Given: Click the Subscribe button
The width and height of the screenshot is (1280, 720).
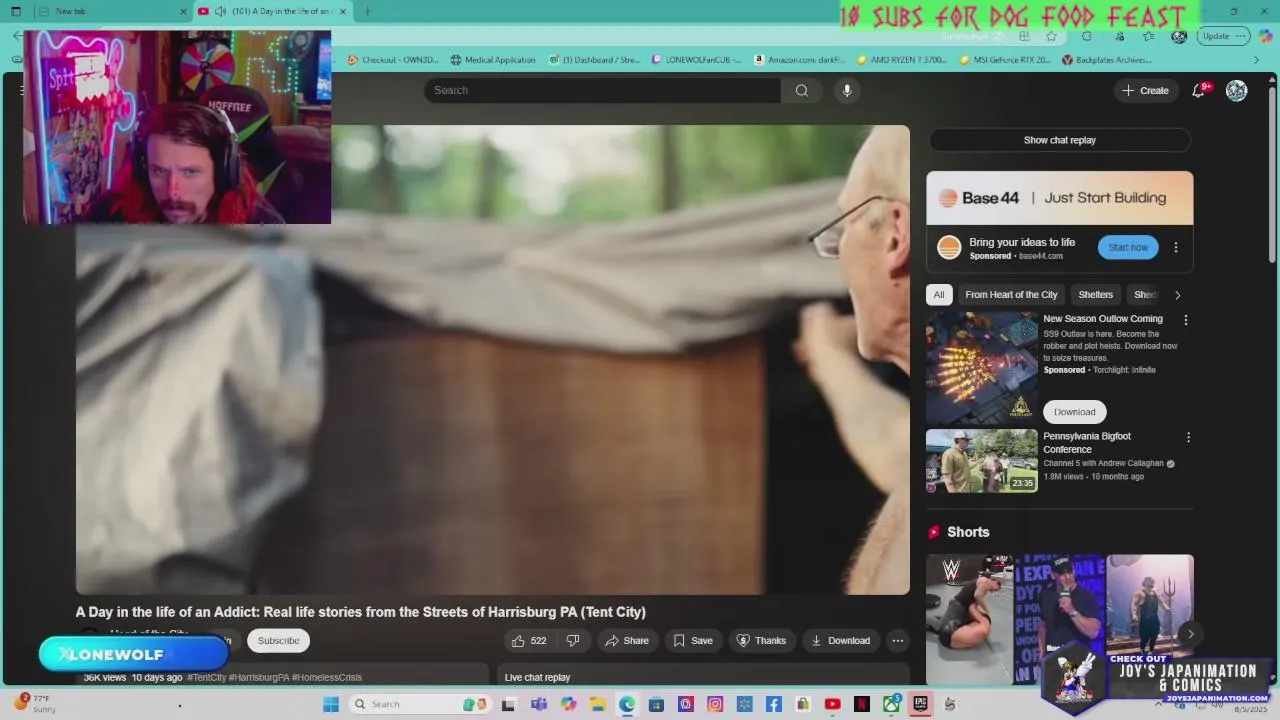Looking at the screenshot, I should pyautogui.click(x=278, y=641).
